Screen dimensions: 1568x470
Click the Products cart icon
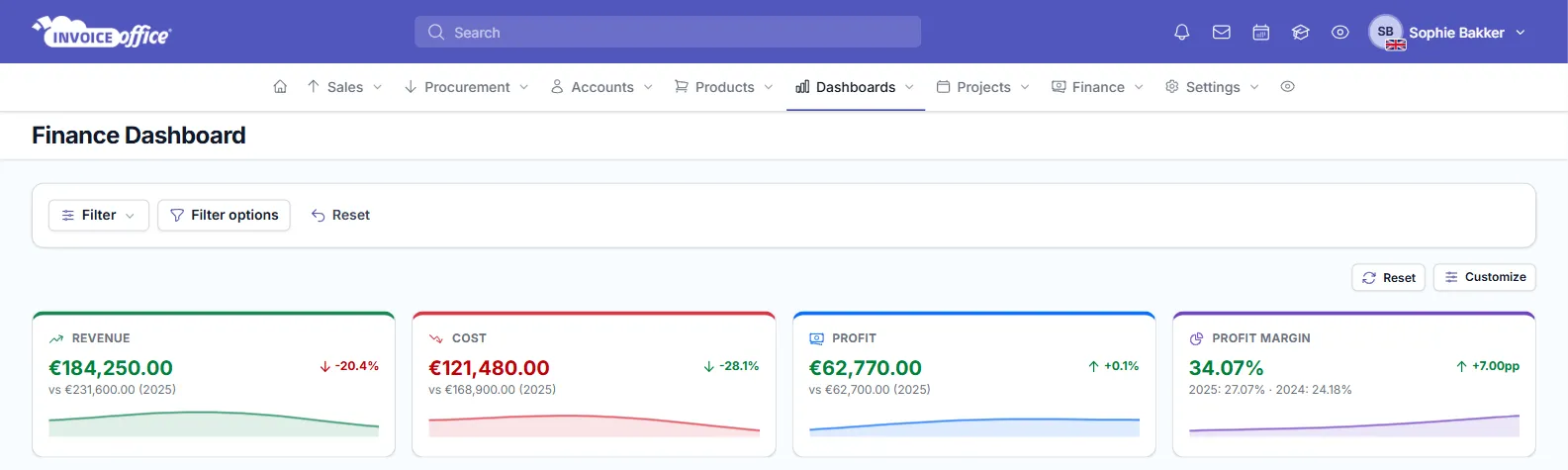682,87
